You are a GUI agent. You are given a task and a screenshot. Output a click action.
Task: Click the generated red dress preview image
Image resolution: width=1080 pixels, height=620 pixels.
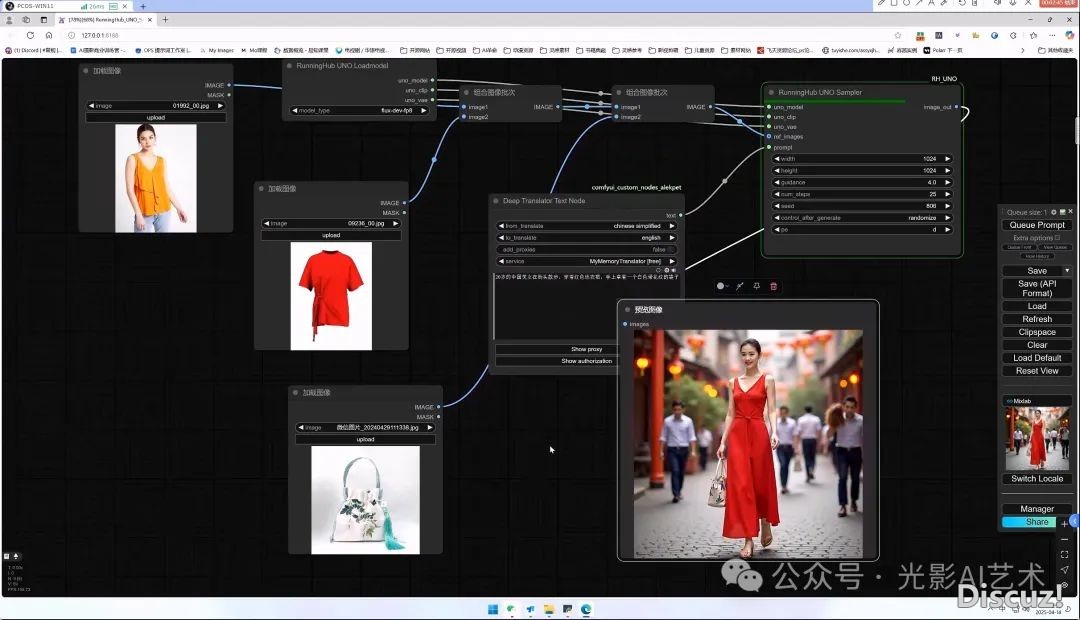pyautogui.click(x=748, y=444)
